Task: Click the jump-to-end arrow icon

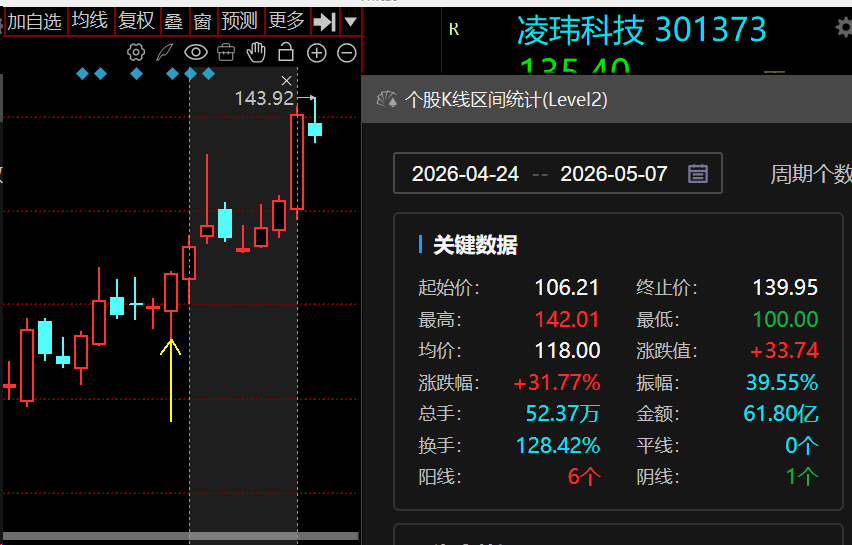Action: point(325,22)
